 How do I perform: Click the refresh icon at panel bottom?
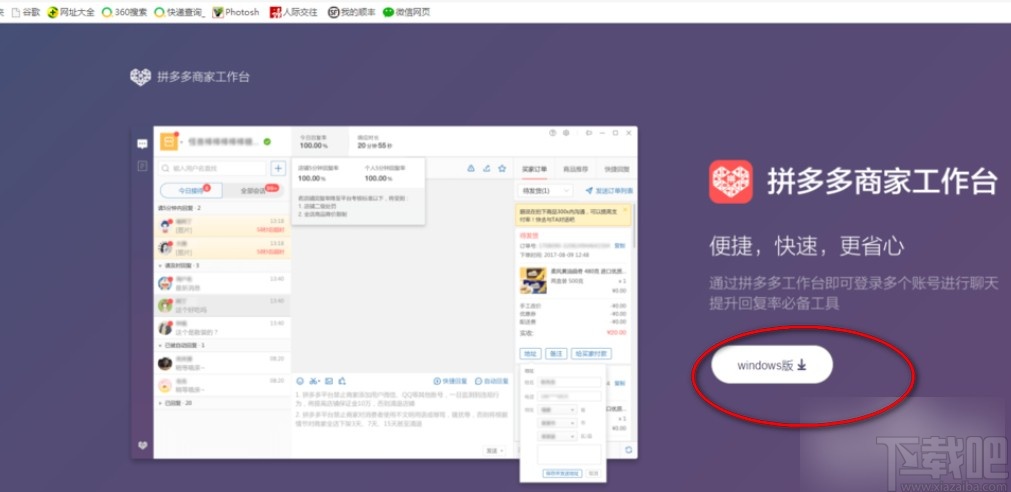pyautogui.click(x=628, y=450)
